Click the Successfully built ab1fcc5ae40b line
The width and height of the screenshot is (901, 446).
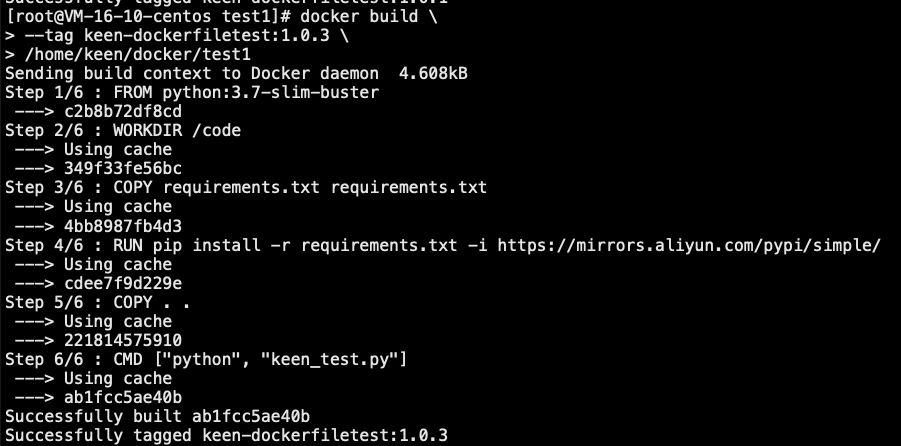click(157, 416)
